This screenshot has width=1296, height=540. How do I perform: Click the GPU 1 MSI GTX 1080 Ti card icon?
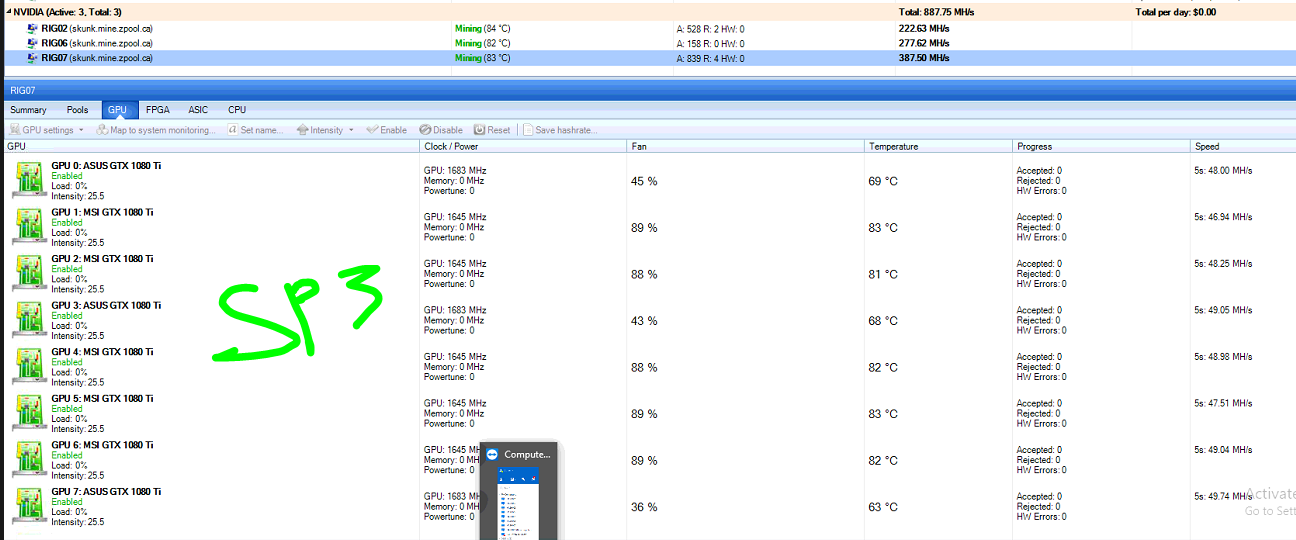point(29,228)
